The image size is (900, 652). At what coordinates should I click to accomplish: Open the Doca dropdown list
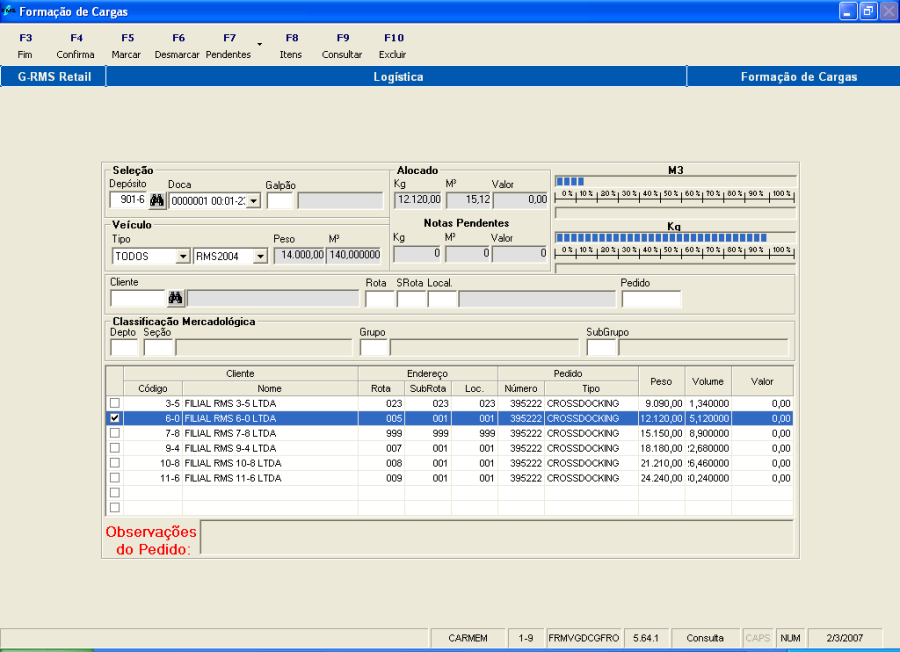[x=253, y=201]
